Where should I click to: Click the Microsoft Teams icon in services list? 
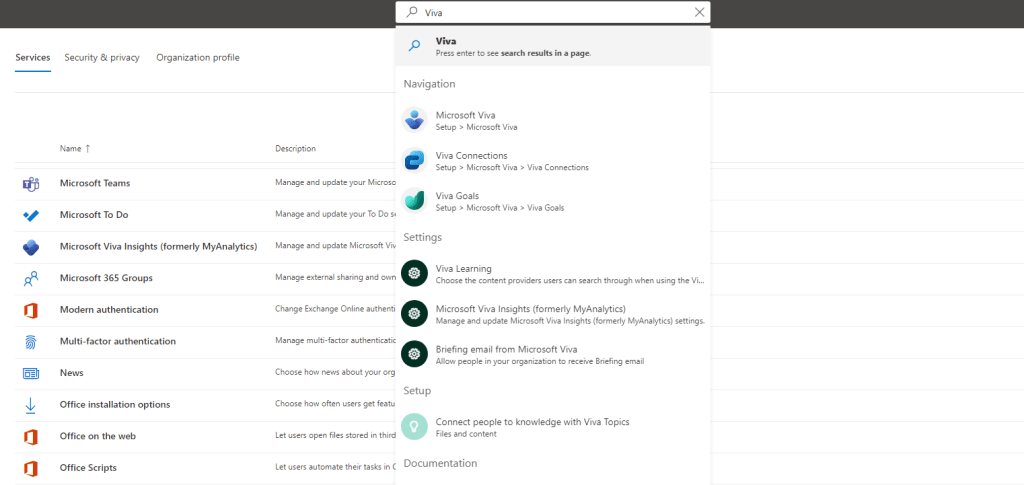click(x=31, y=183)
